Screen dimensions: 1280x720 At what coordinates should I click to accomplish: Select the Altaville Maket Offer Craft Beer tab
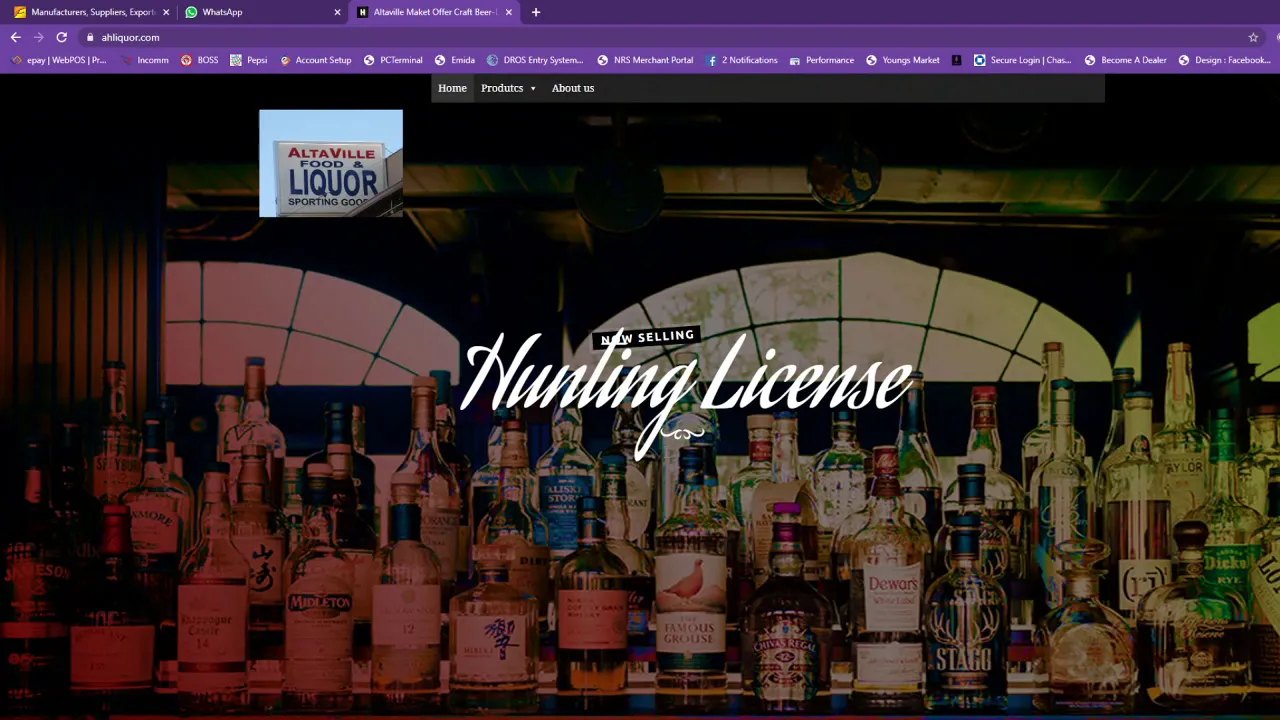pyautogui.click(x=434, y=12)
